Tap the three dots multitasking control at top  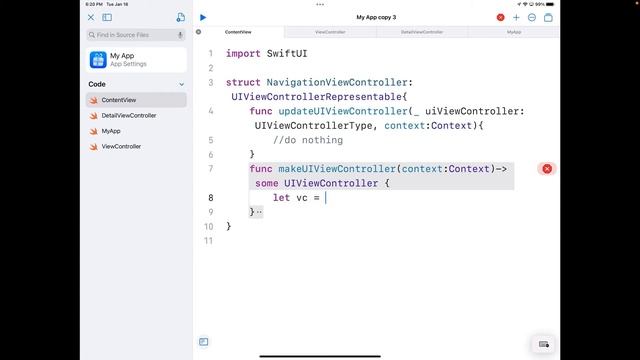320,4
